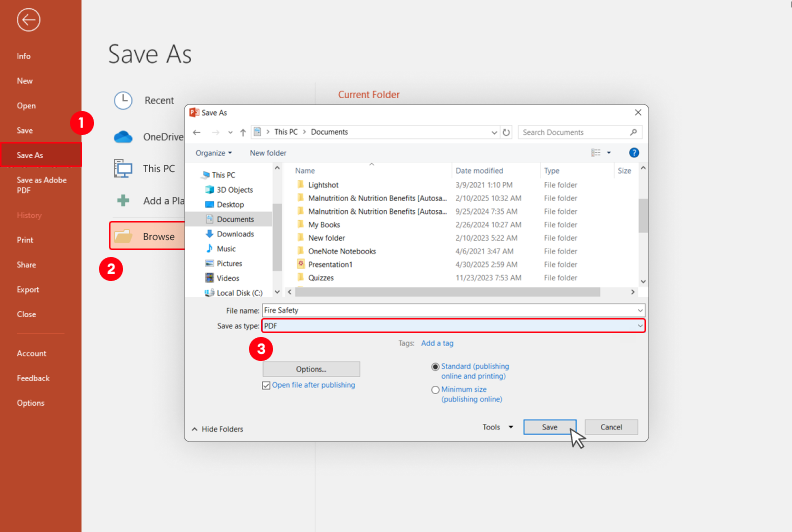Image resolution: width=792 pixels, height=532 pixels.
Task: Click the horizontal scrollbar in file list
Action: 447,292
